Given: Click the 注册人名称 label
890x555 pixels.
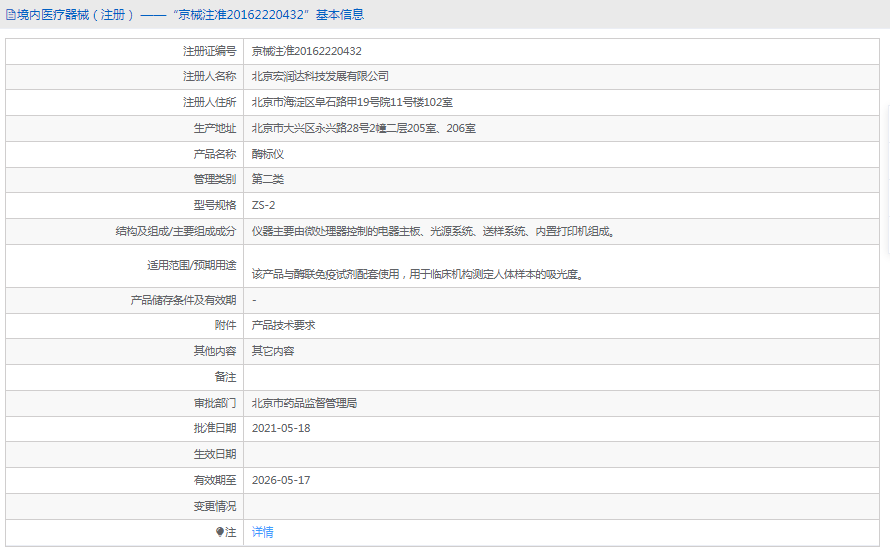Looking at the screenshot, I should (x=209, y=76).
